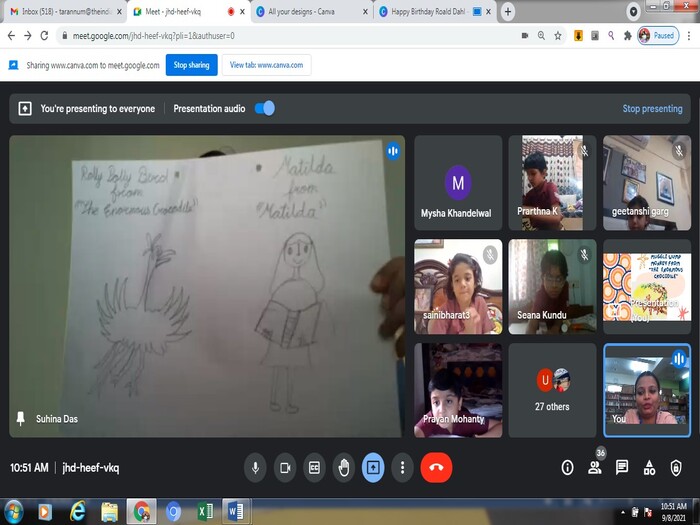Raise hand in the meeting
The width and height of the screenshot is (700, 525).
point(343,467)
